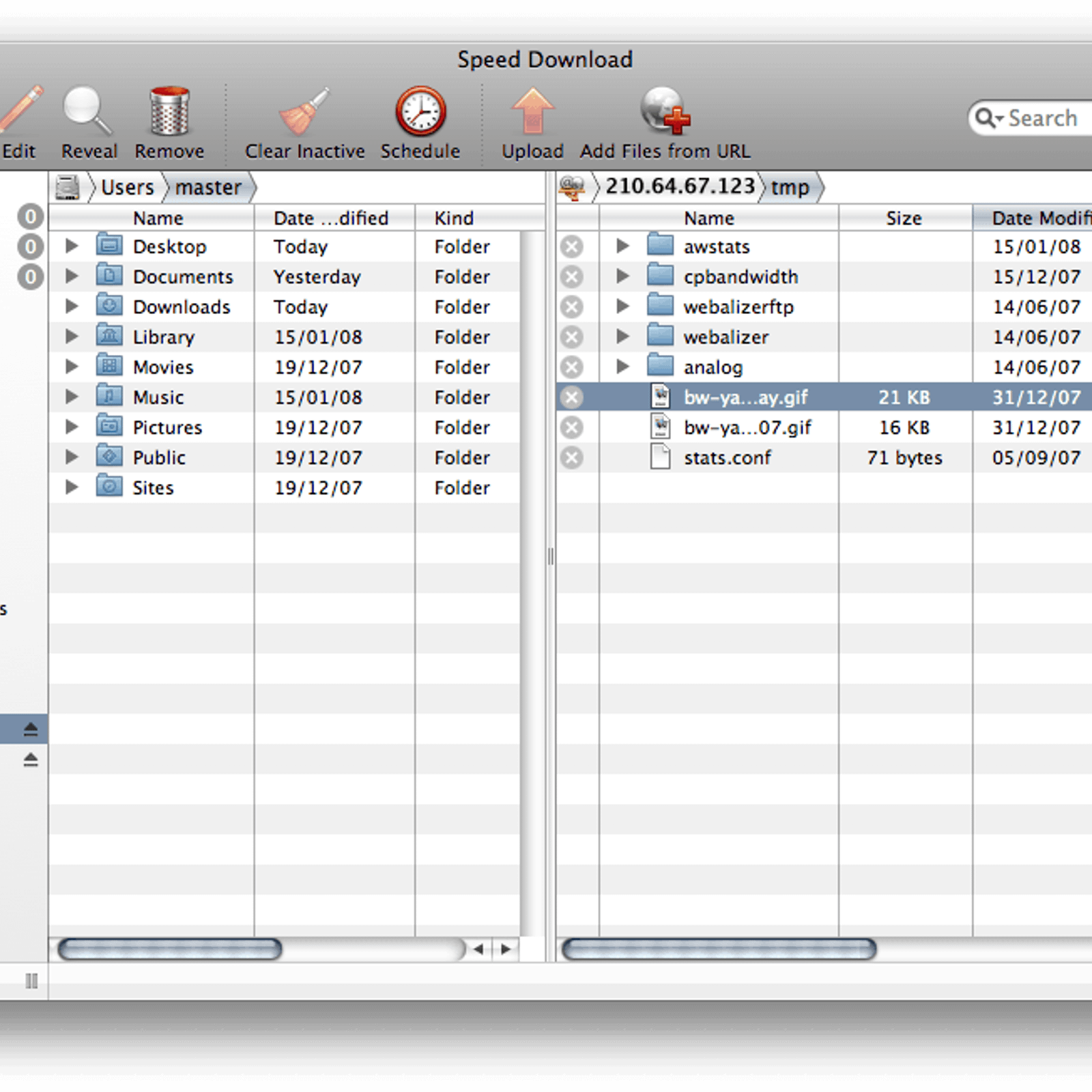Click the remove X icon beside stats.conf

pyautogui.click(x=572, y=457)
